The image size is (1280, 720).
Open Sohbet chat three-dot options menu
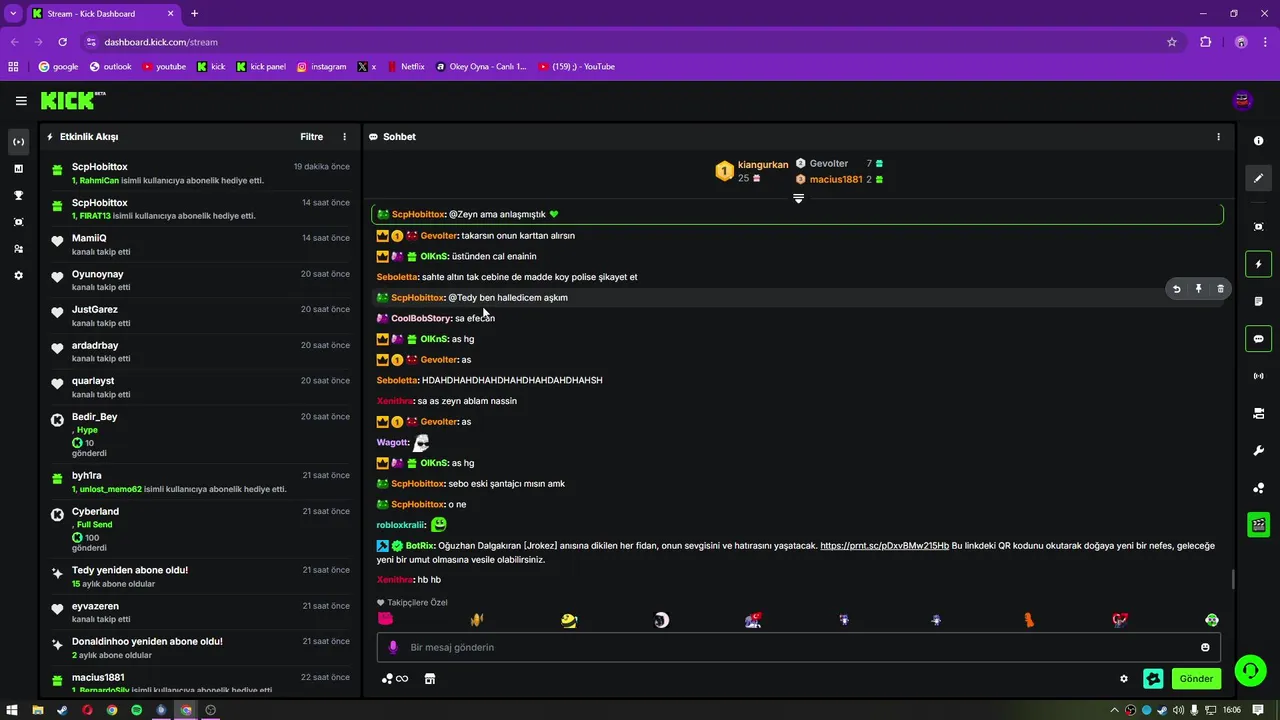[x=1218, y=137]
